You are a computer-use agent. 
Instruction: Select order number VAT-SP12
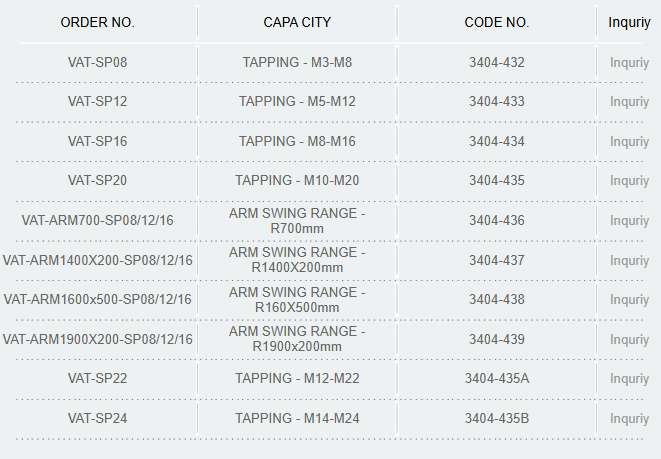click(97, 102)
